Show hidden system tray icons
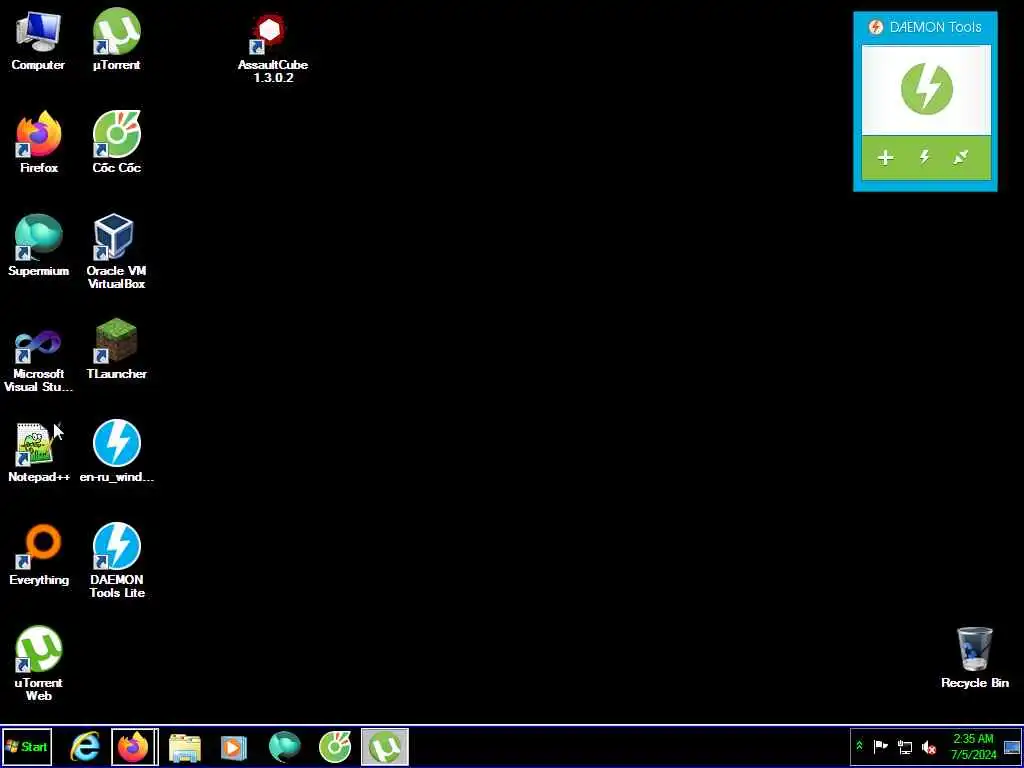This screenshot has height=768, width=1024. (x=859, y=746)
